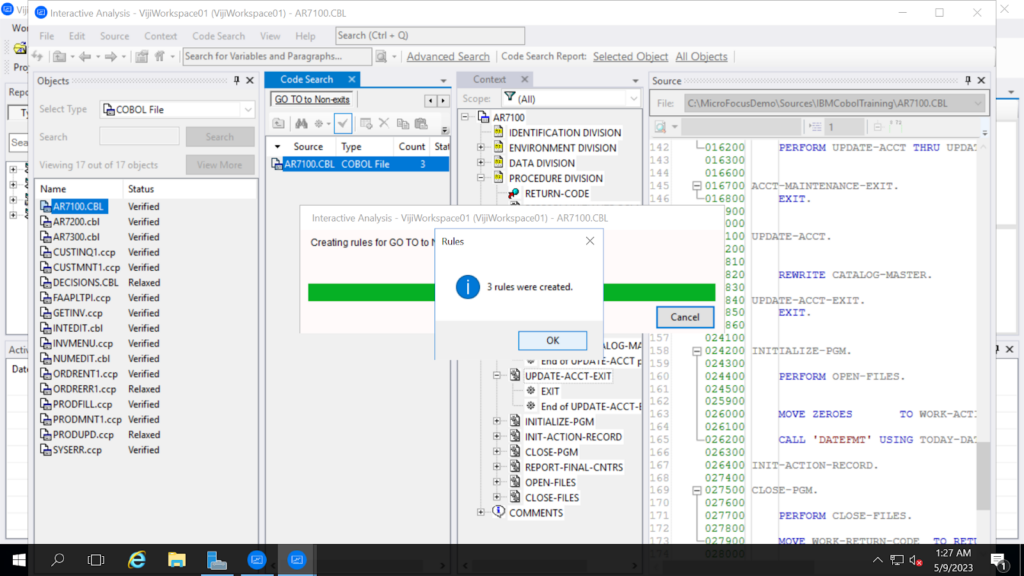The height and width of the screenshot is (576, 1024).
Task: Pin the Source panel
Action: click(968, 80)
